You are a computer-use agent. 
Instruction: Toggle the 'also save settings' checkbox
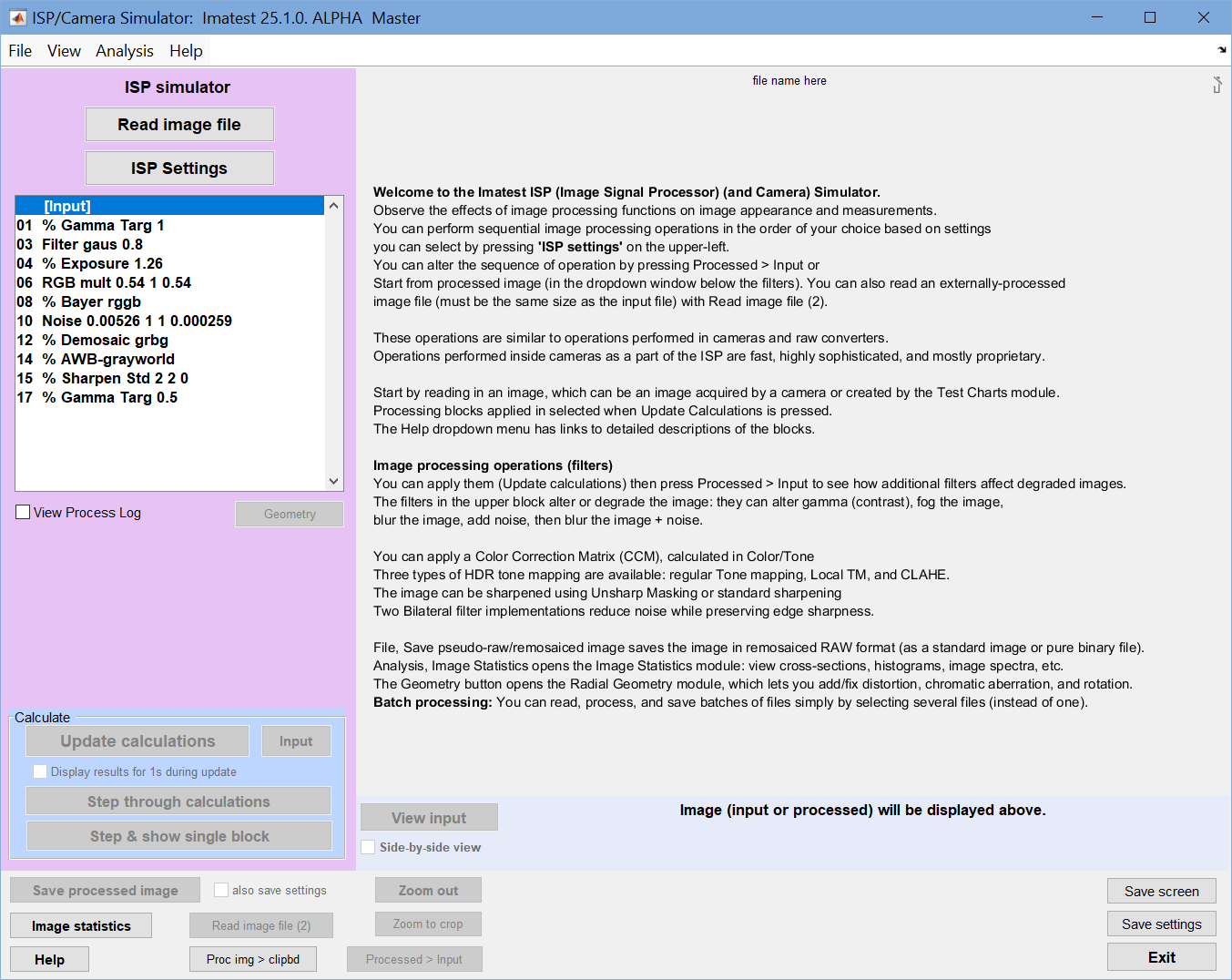pyautogui.click(x=221, y=890)
